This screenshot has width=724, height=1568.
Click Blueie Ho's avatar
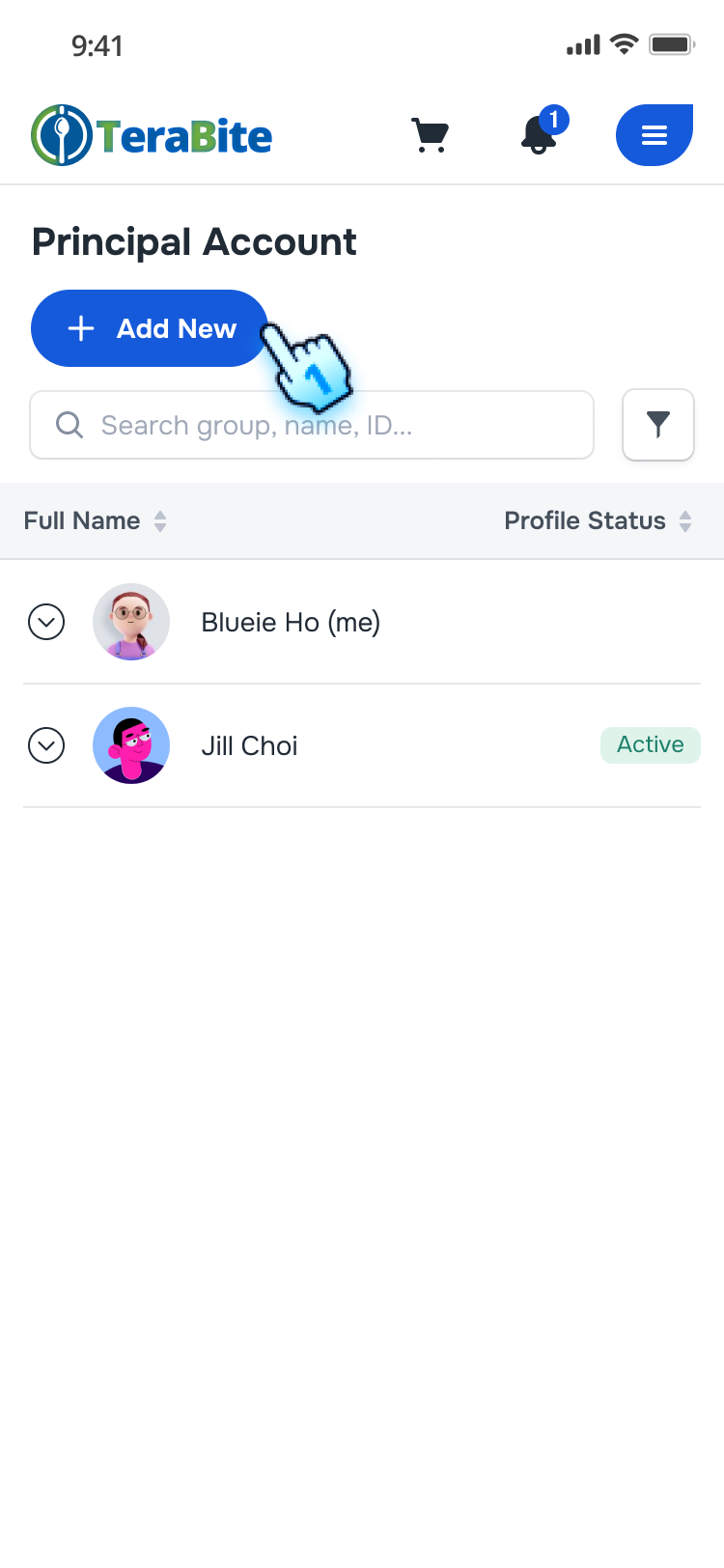tap(131, 622)
